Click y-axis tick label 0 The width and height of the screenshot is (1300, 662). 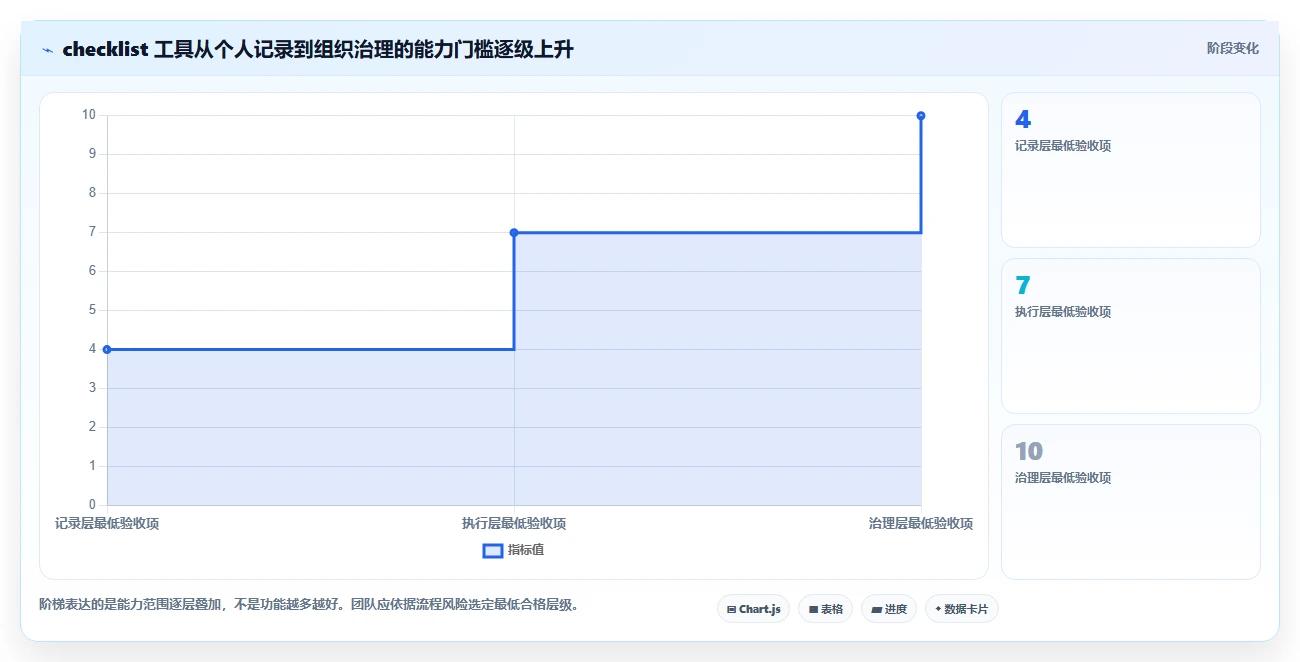coord(92,505)
